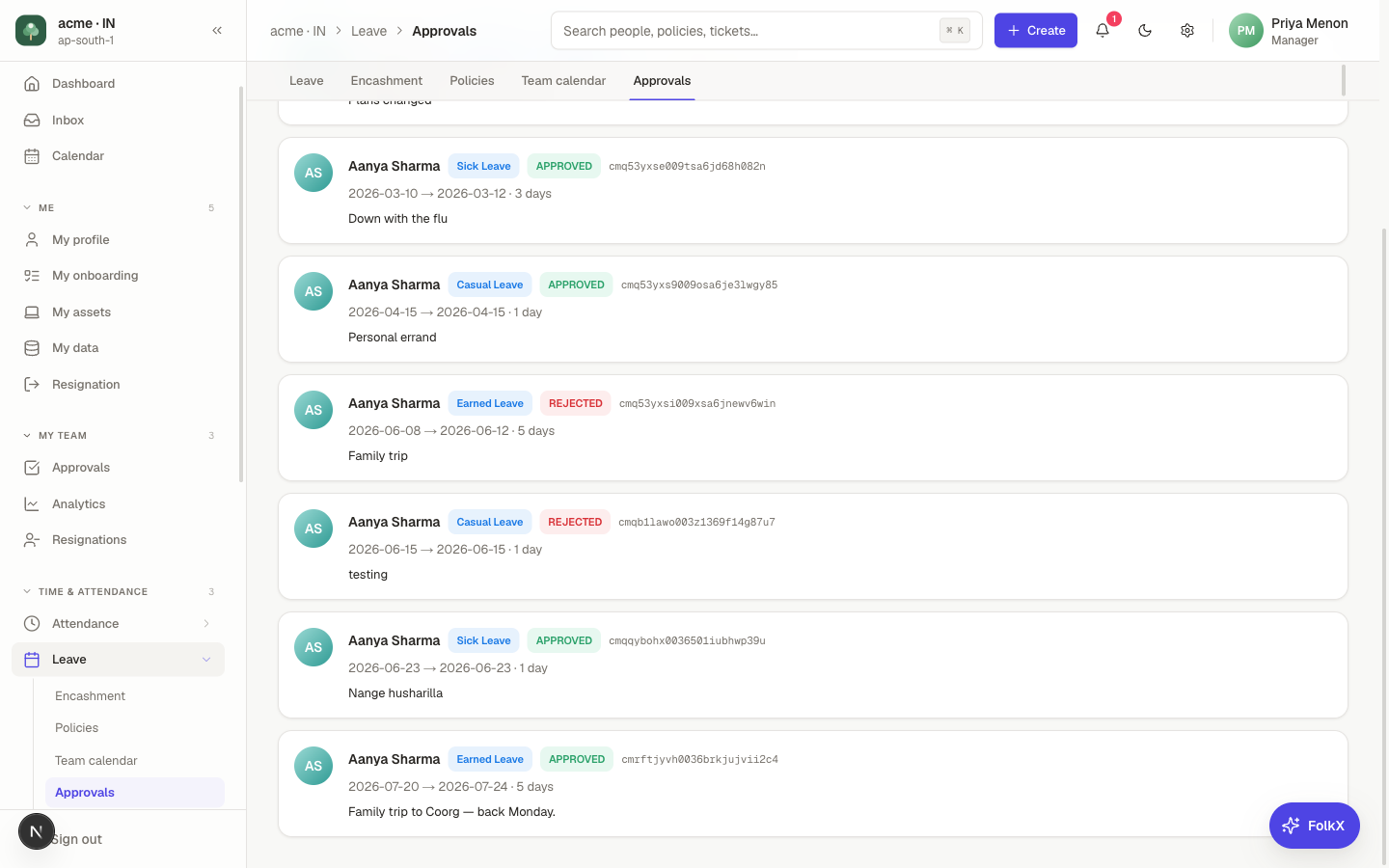1389x868 pixels.
Task: Switch to the Encashment tab
Action: (x=387, y=81)
